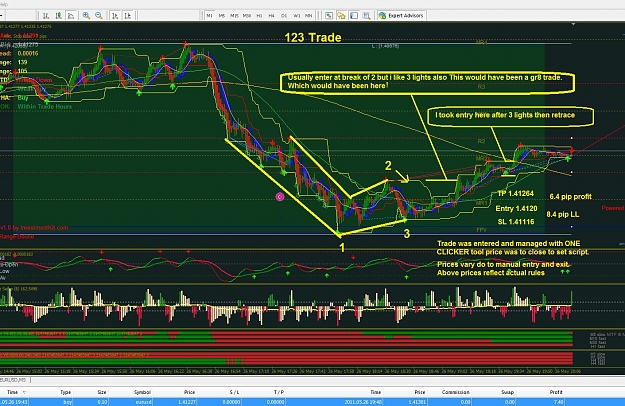Click the open time cell ending '.05.26 19:43'

coord(14,402)
